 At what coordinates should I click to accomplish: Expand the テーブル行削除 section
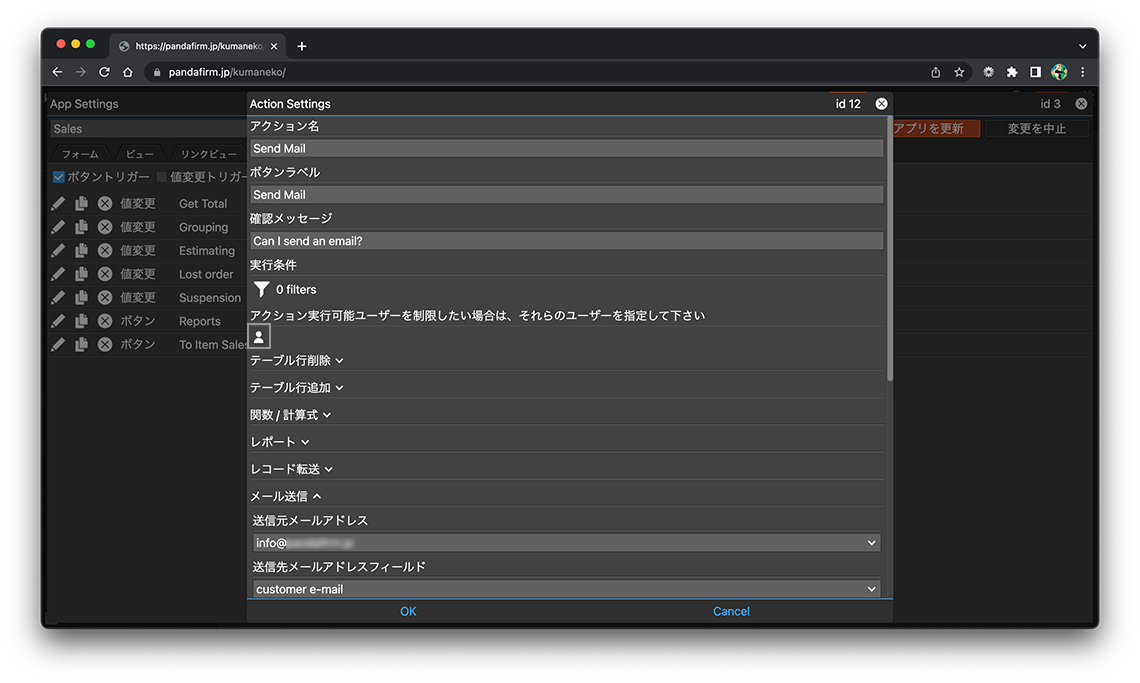296,360
